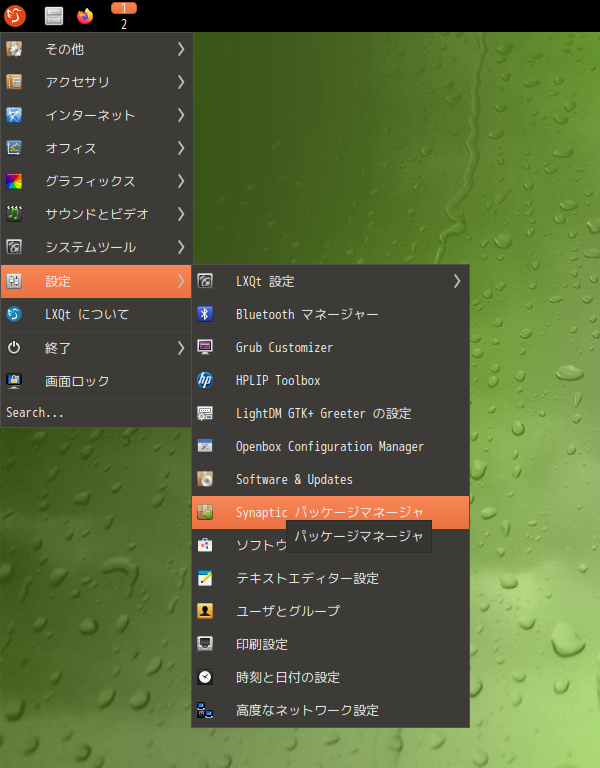The image size is (600, 768).
Task: Open LightDM GTK+ Greeter の設定 entry
Action: [x=330, y=413]
